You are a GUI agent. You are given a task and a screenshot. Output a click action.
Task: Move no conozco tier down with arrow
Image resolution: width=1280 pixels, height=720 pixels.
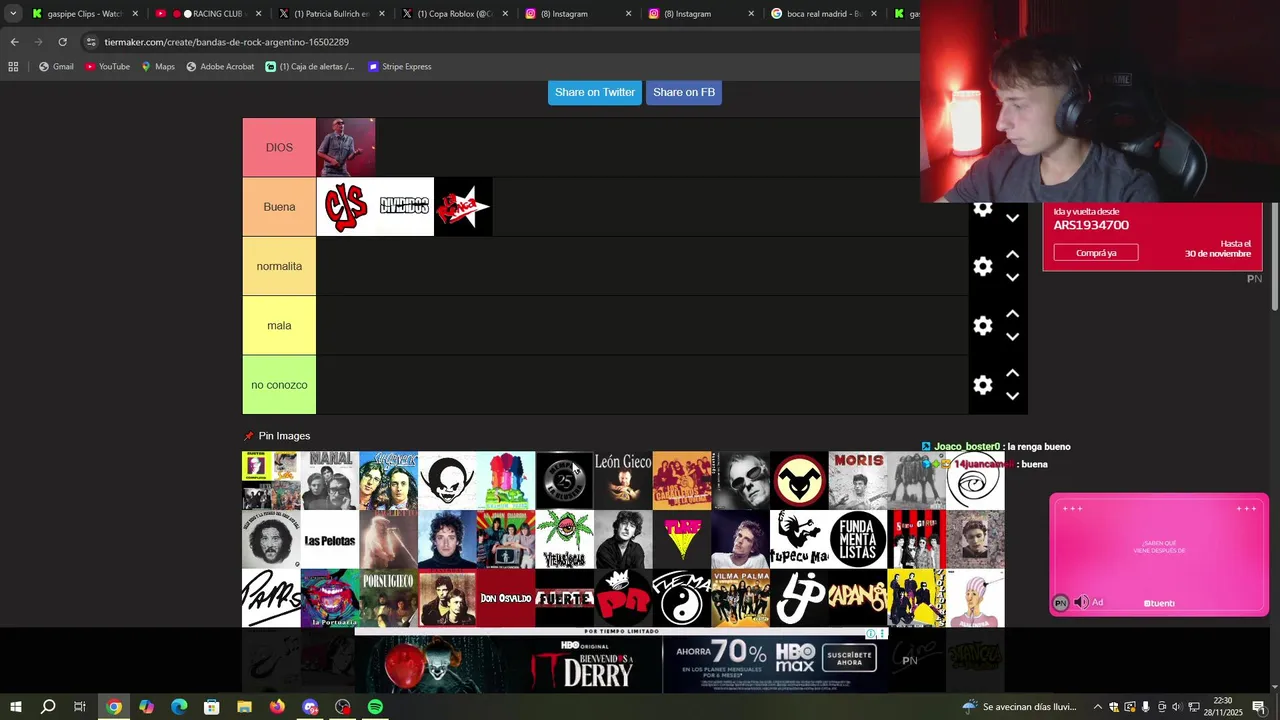(x=1012, y=396)
